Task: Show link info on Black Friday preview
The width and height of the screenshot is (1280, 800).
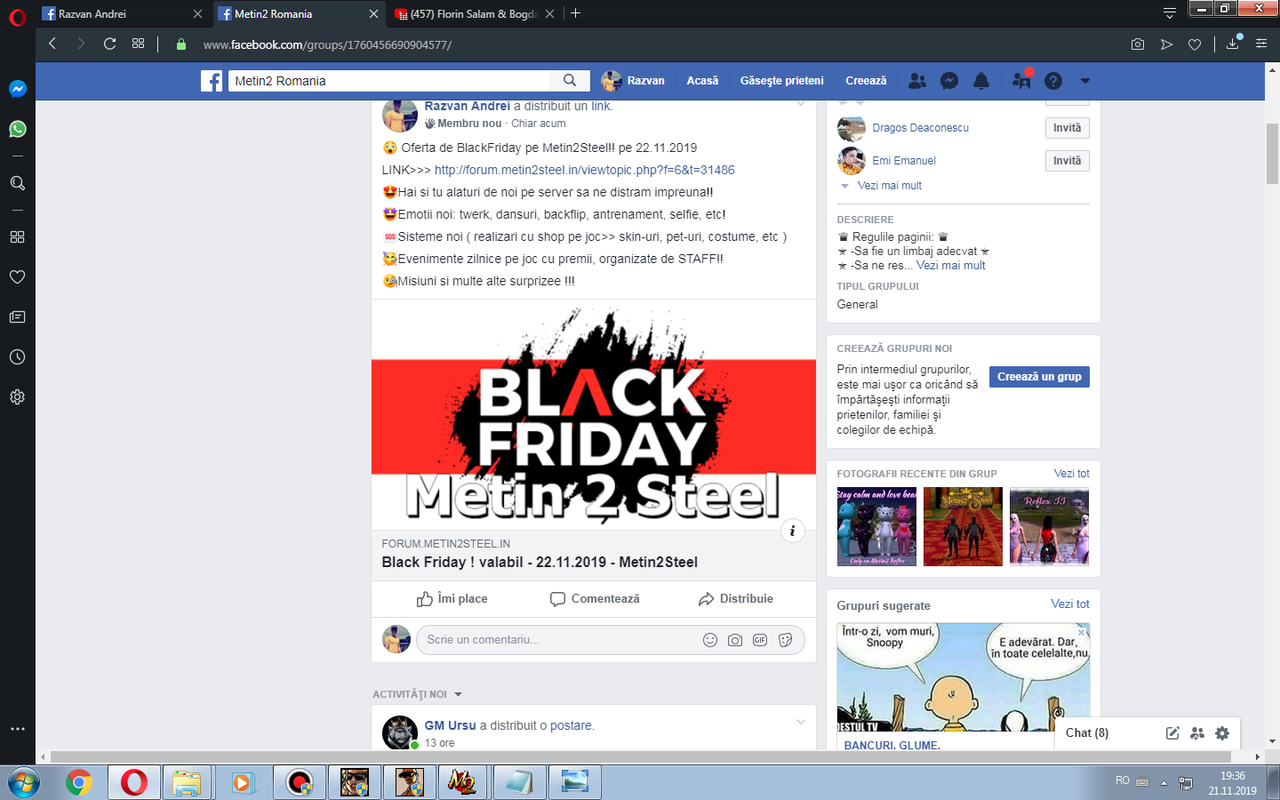Action: coord(792,531)
